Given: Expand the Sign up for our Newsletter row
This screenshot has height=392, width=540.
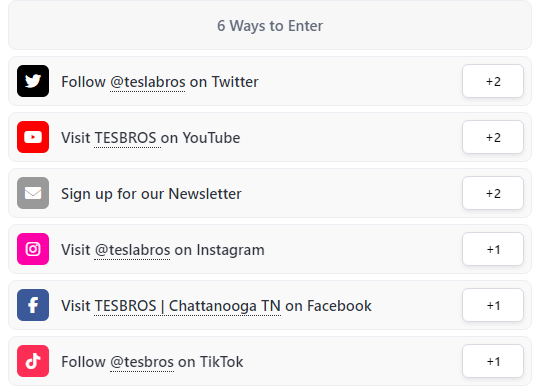Looking at the screenshot, I should click(270, 193).
